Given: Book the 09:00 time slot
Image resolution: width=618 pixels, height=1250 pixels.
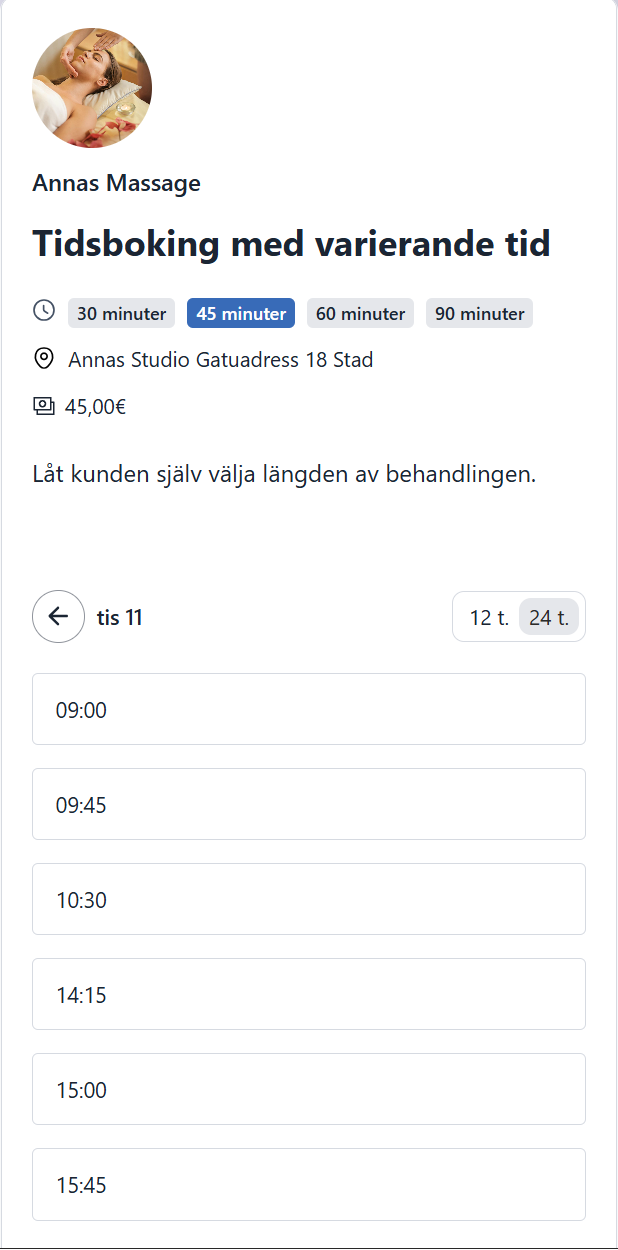Looking at the screenshot, I should pos(309,709).
